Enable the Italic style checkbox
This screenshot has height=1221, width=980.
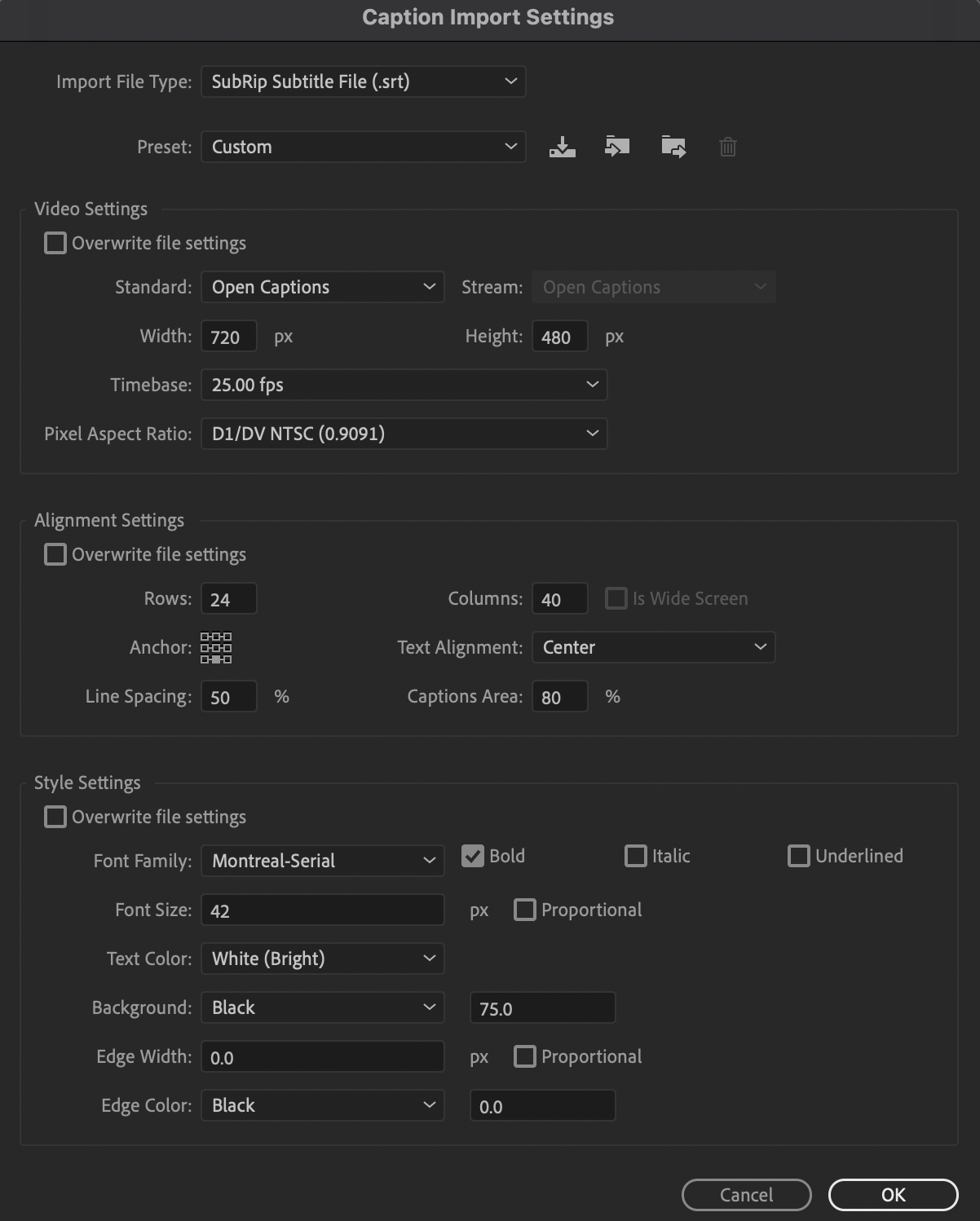(x=636, y=856)
